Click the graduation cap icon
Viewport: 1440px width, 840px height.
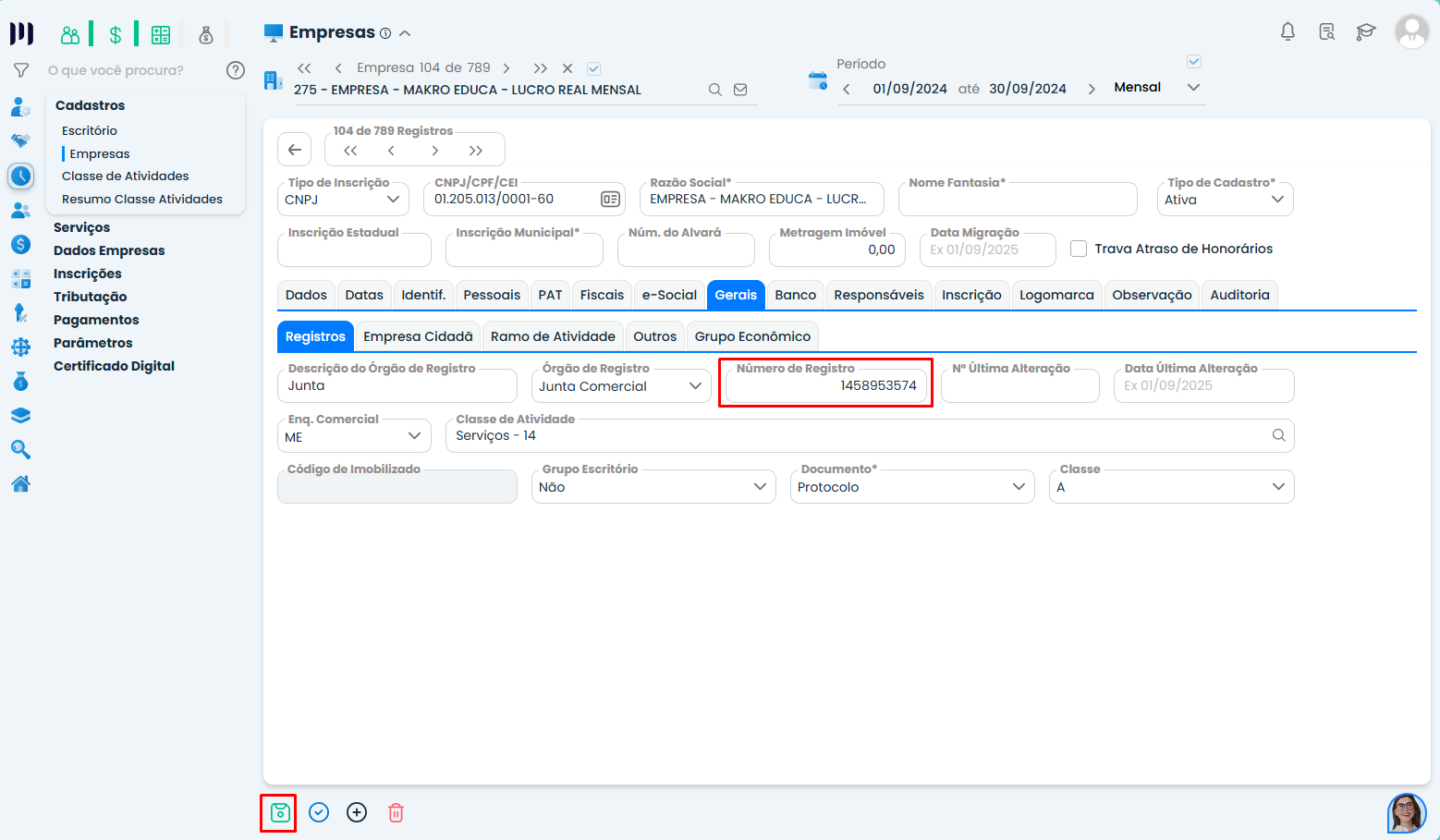pos(1365,32)
